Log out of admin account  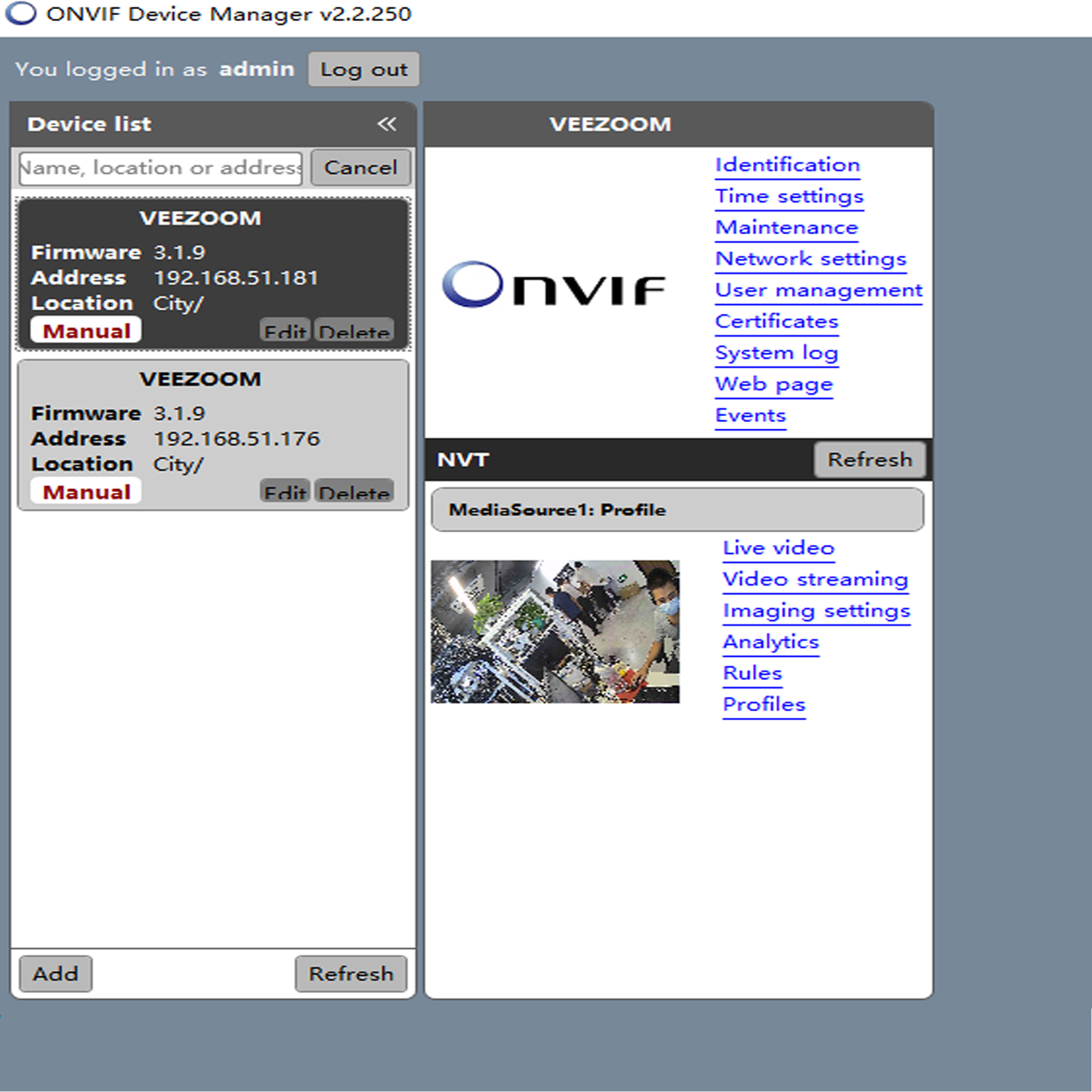[x=364, y=69]
